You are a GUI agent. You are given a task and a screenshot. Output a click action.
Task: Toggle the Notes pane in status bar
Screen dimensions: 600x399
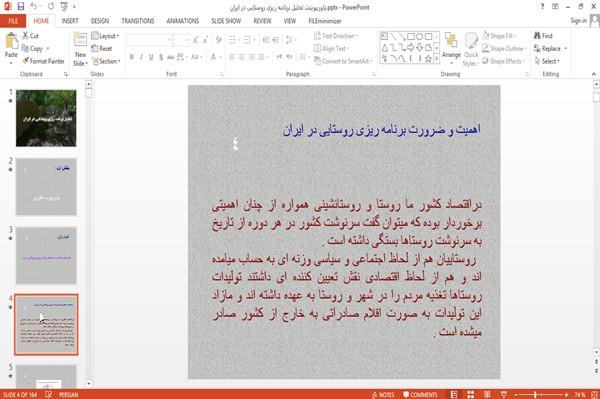(x=383, y=394)
